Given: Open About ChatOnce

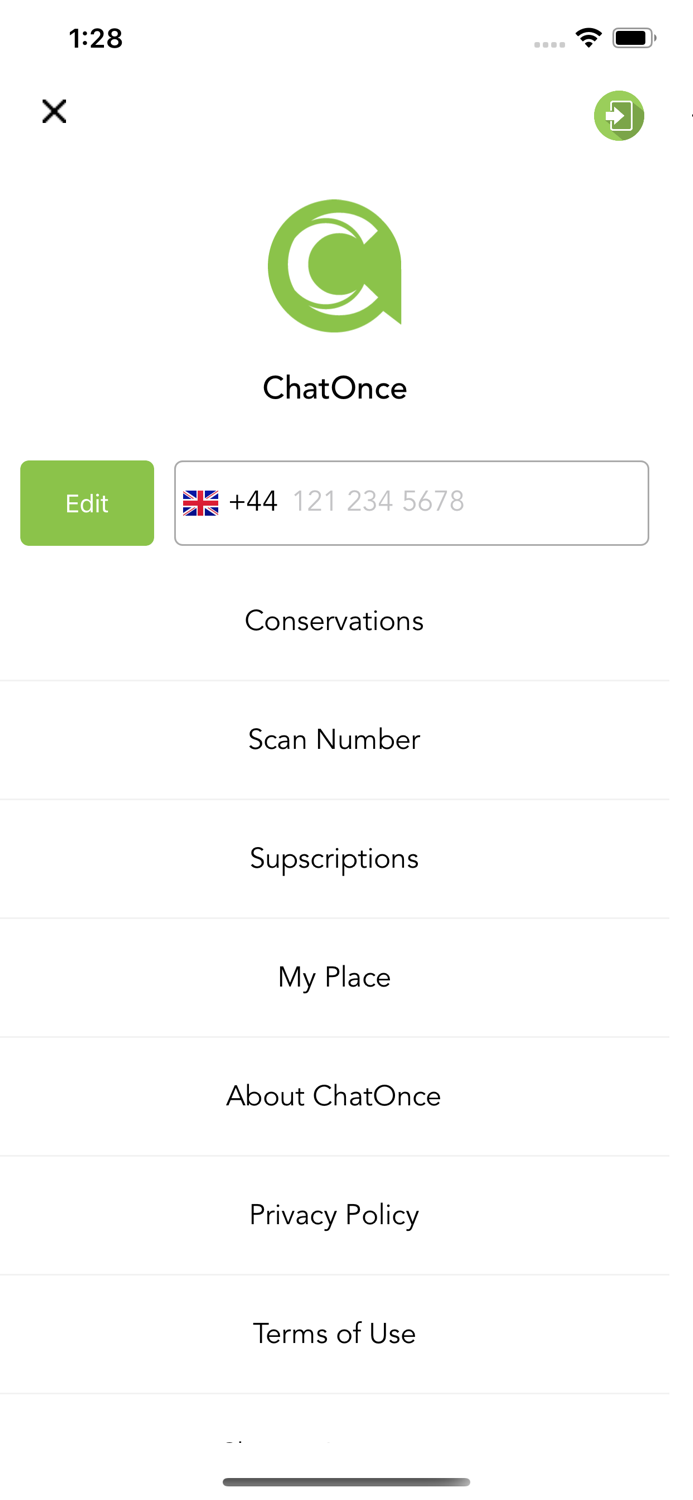Looking at the screenshot, I should click(x=334, y=1097).
